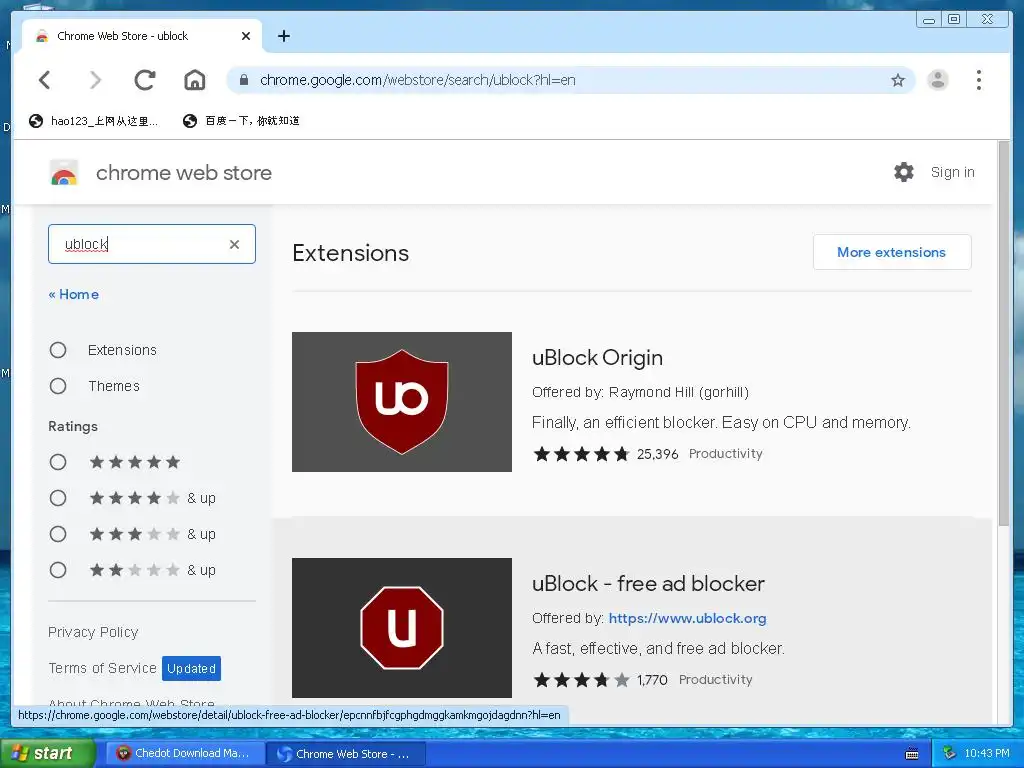Select the Chrome Web Store - ublock tab
The height and width of the screenshot is (768, 1024).
pos(142,36)
